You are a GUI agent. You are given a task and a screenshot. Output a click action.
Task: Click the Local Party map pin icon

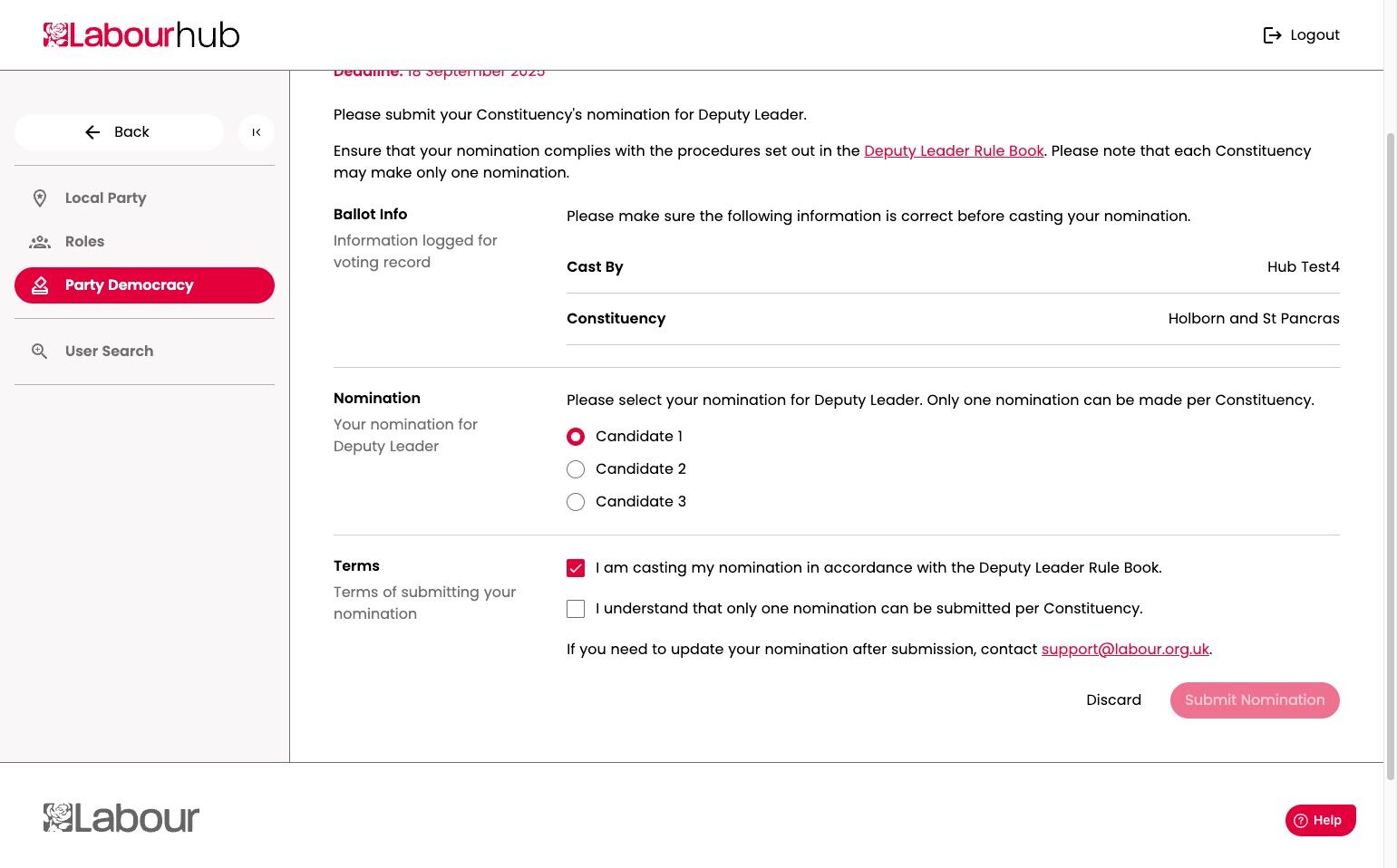(40, 198)
